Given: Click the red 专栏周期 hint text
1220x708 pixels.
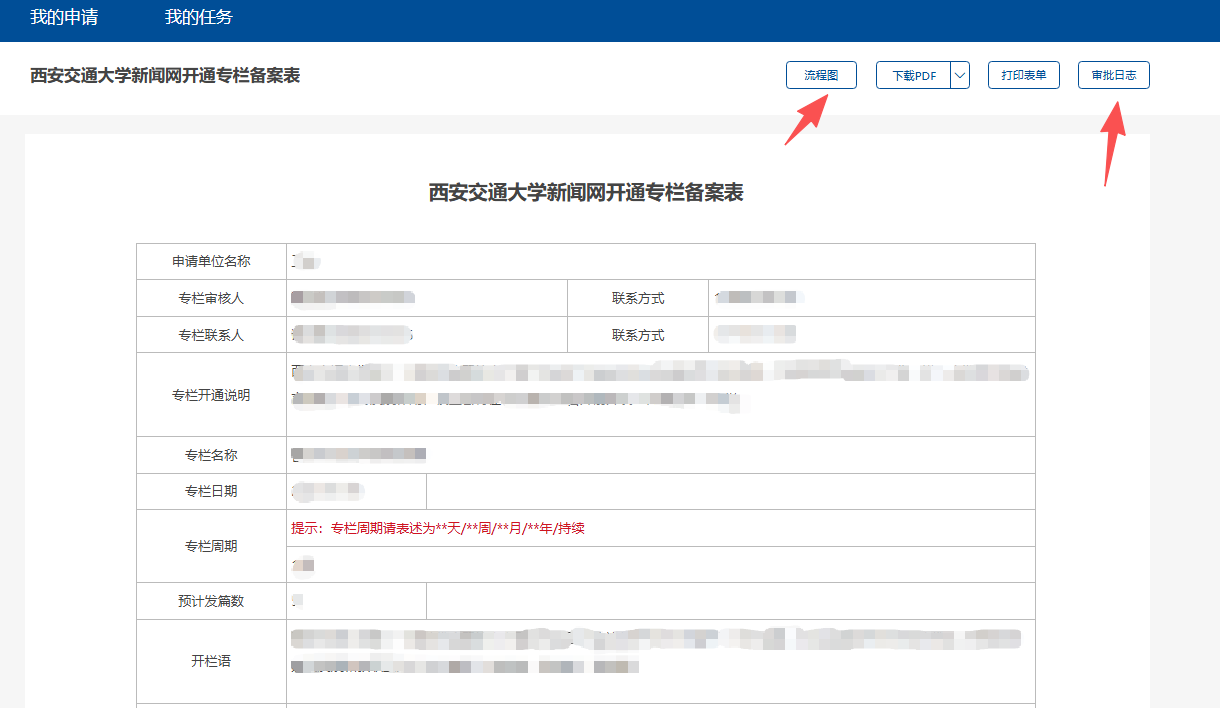Looking at the screenshot, I should [x=438, y=528].
